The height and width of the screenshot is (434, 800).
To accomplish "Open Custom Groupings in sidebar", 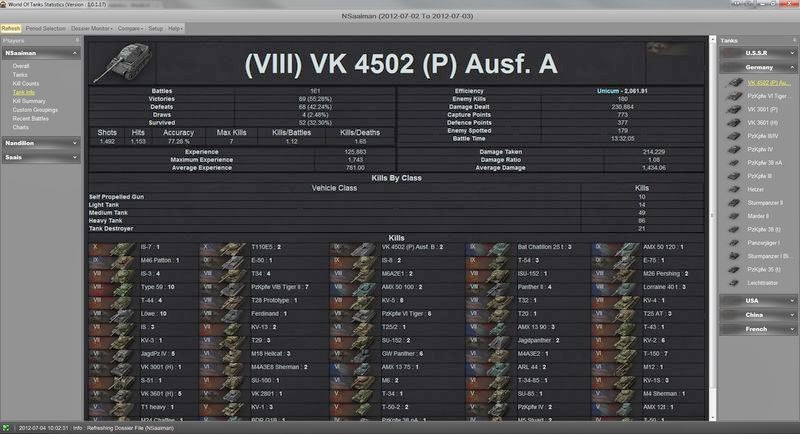I will (35, 110).
